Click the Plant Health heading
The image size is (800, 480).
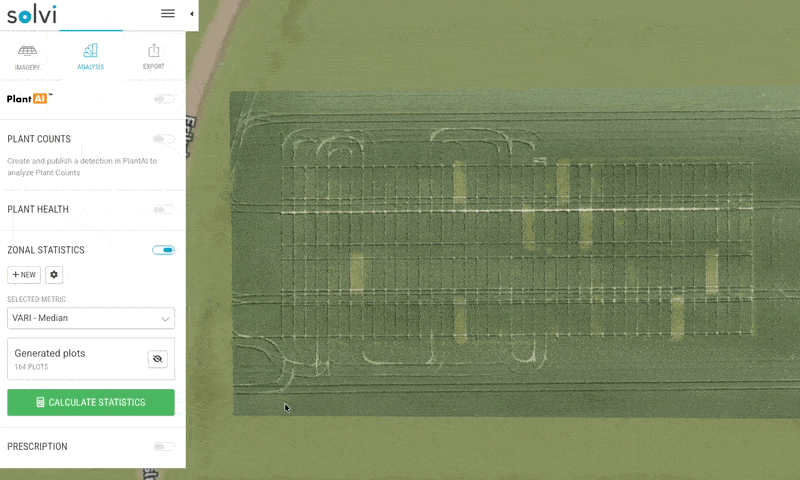[x=38, y=209]
